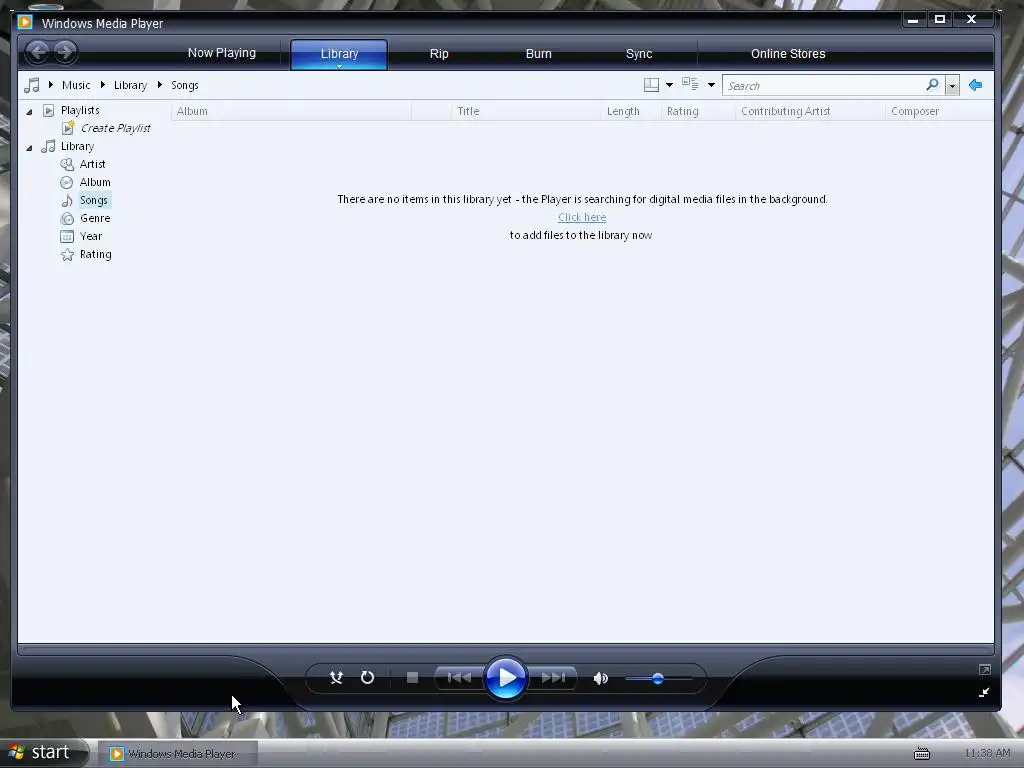Sort by the Composer column header
Image resolution: width=1024 pixels, height=768 pixels.
point(940,111)
